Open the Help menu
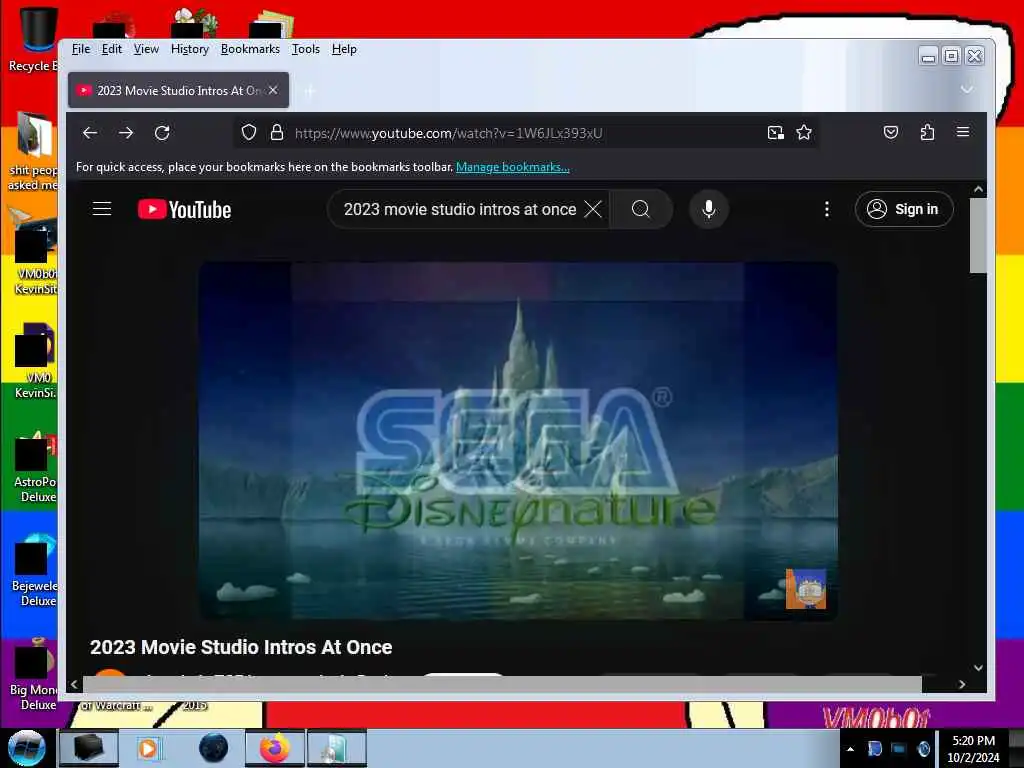The height and width of the screenshot is (768, 1024). (x=344, y=49)
